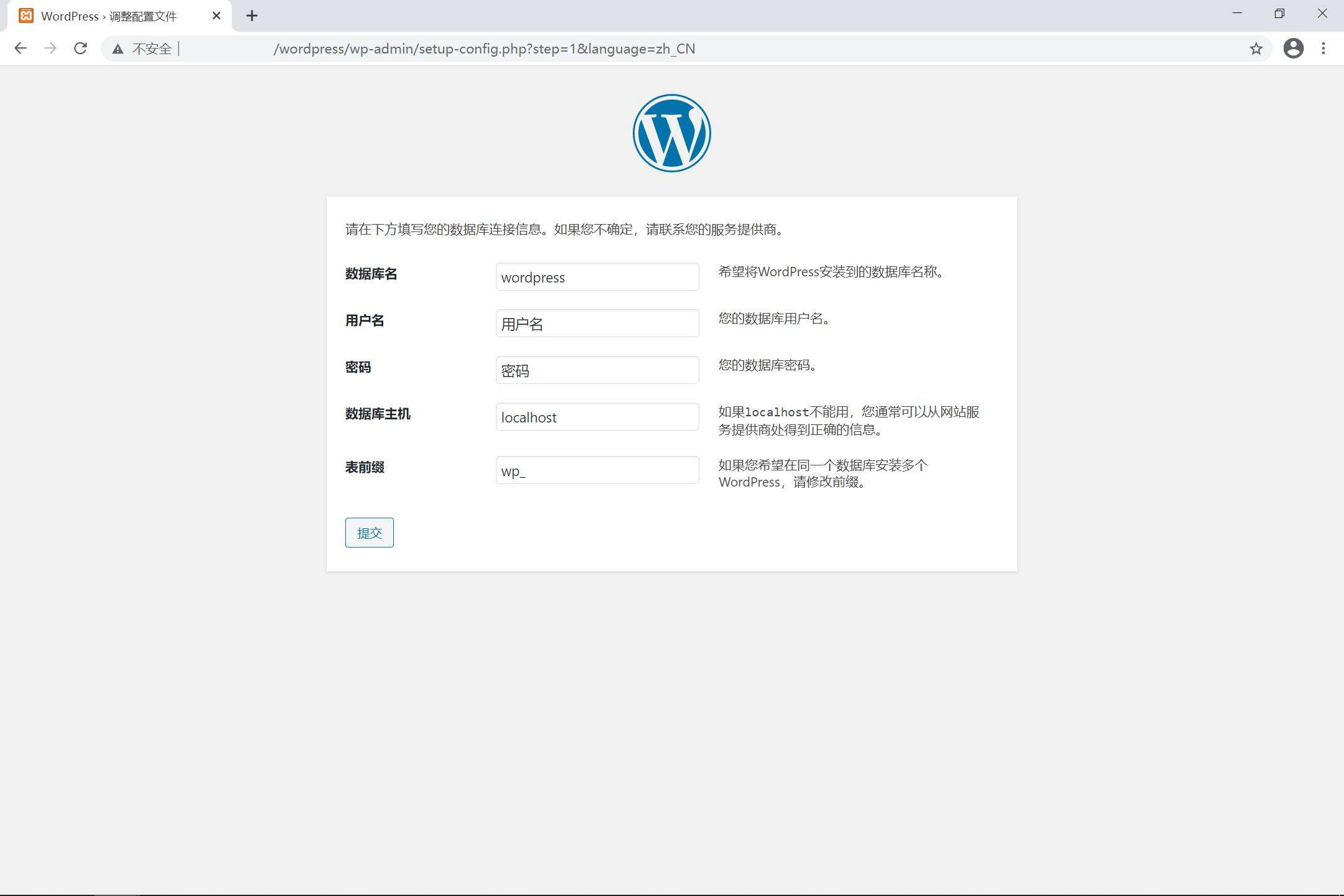Click the 用户名 input field
The width and height of the screenshot is (1344, 896).
(x=597, y=324)
